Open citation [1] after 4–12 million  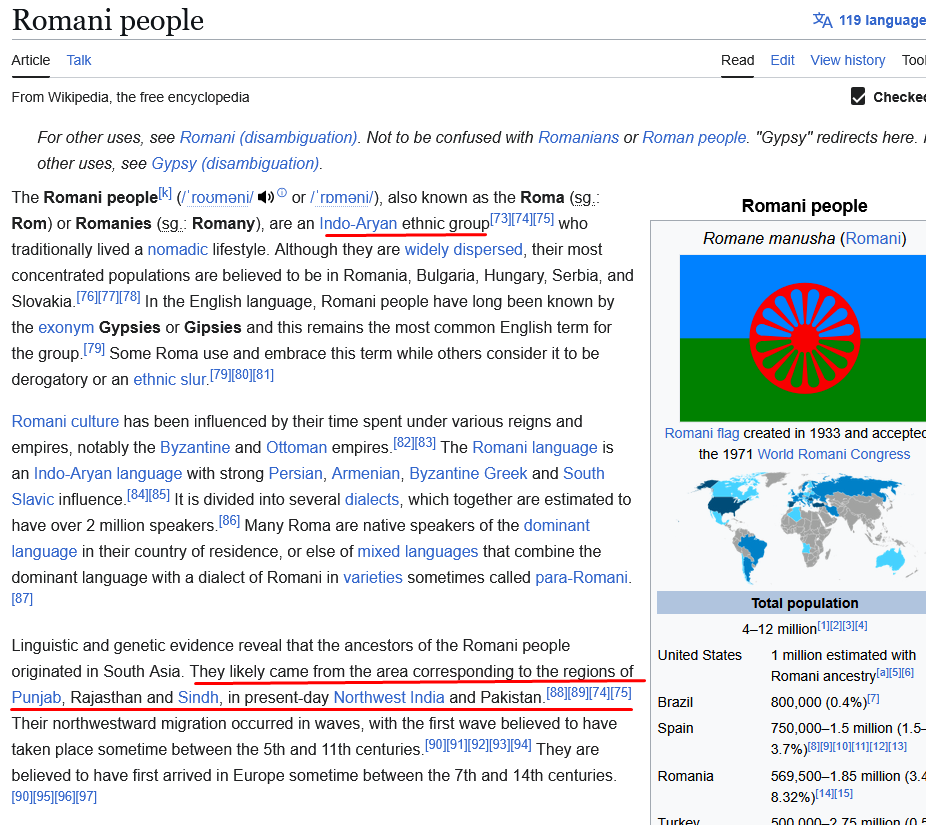tap(823, 625)
